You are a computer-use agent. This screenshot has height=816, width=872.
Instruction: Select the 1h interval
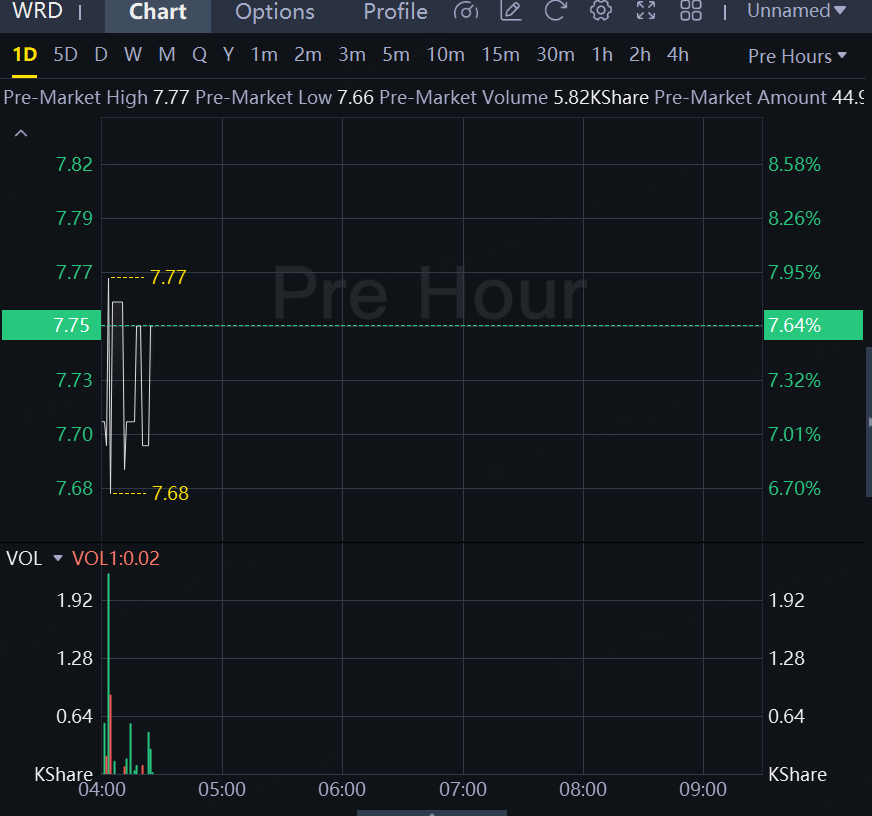click(x=602, y=55)
